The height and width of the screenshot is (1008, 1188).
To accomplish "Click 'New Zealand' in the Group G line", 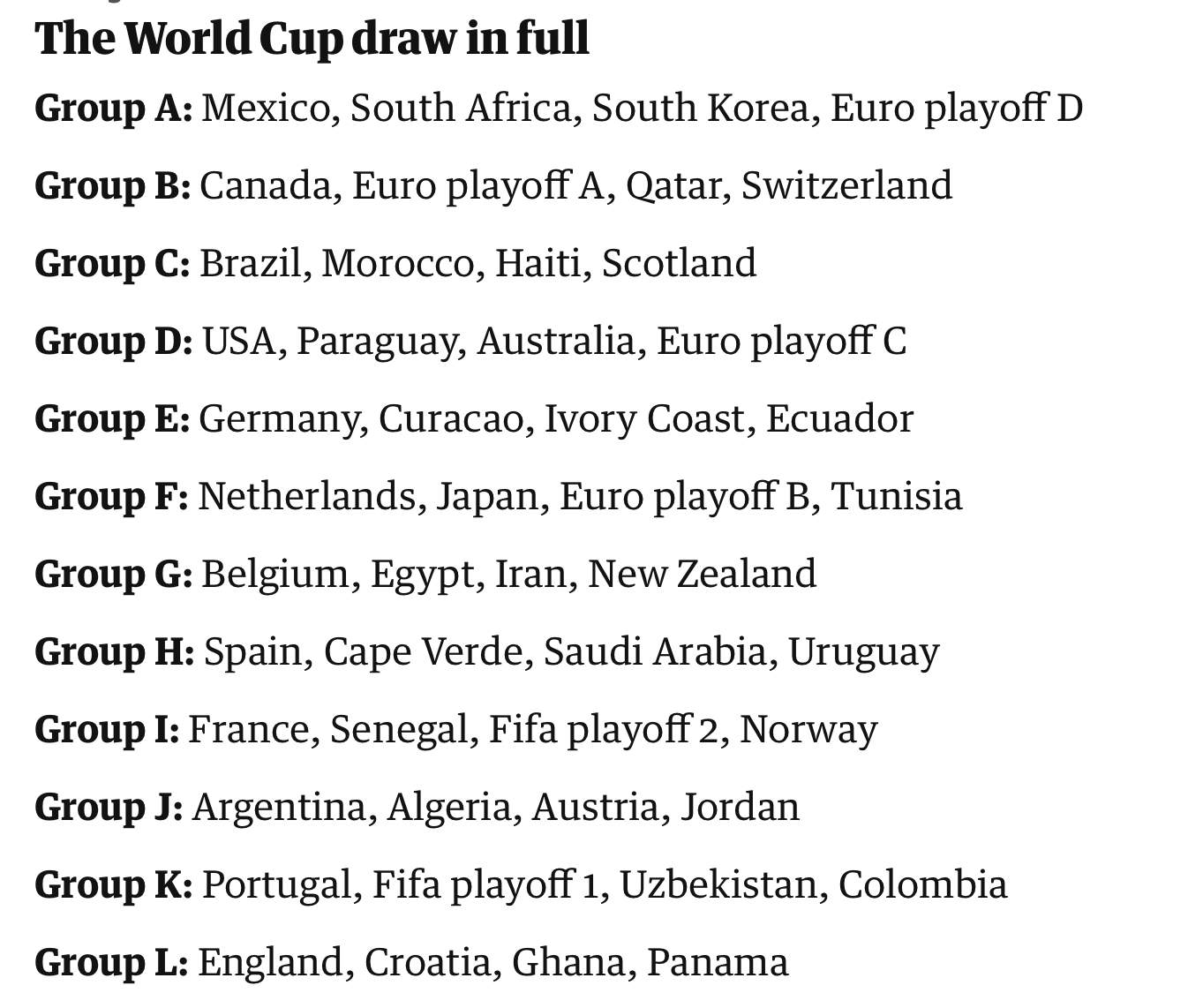I will tap(702, 574).
